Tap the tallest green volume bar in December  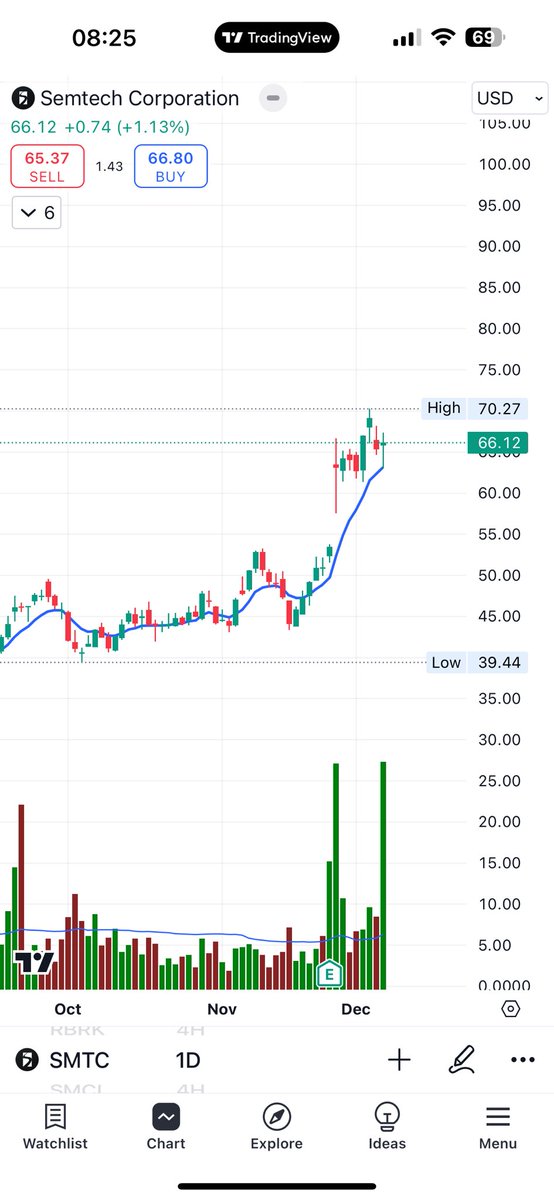[383, 875]
